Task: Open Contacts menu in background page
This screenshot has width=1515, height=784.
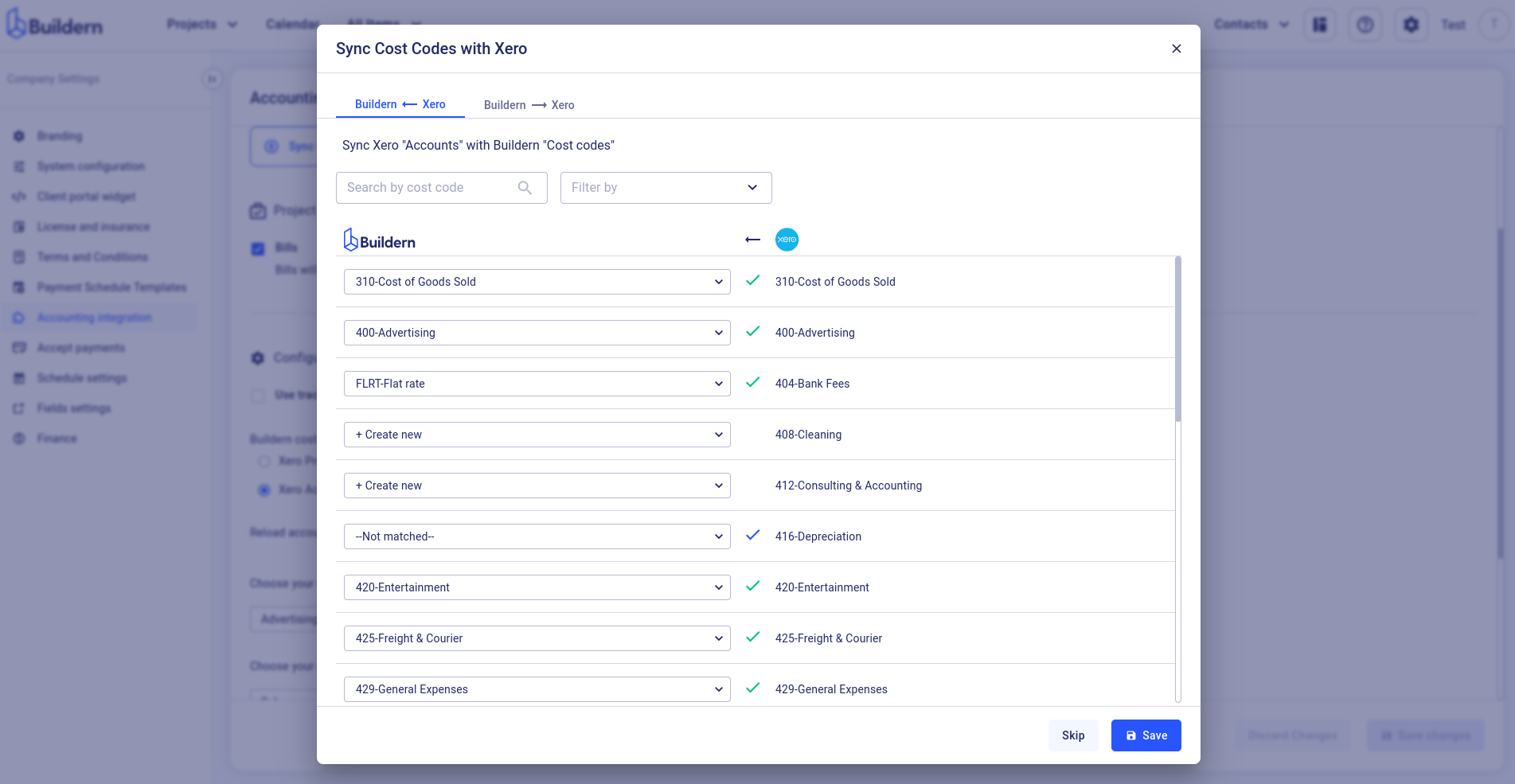Action: pos(1251,25)
